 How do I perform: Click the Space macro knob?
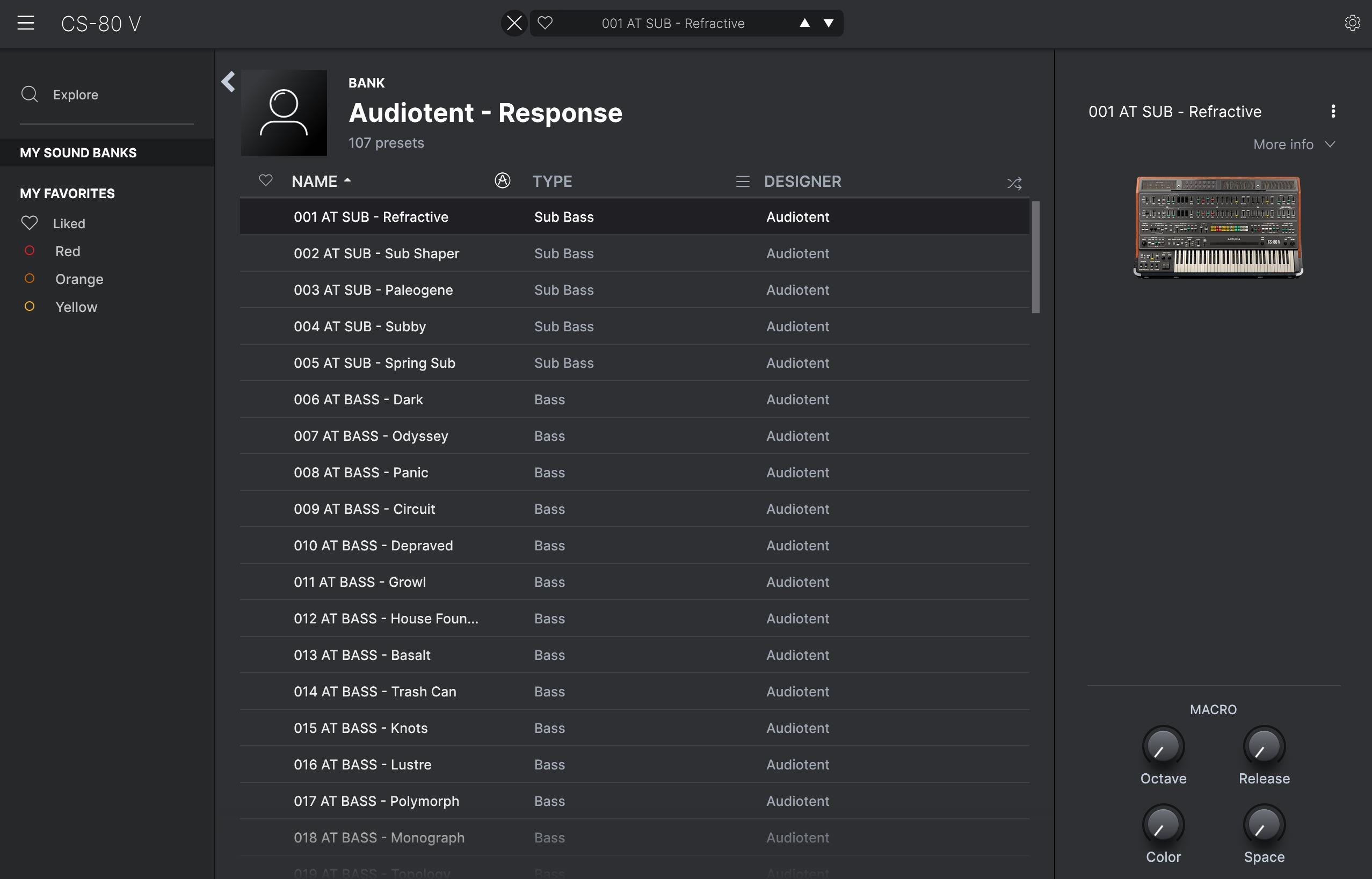click(x=1264, y=825)
